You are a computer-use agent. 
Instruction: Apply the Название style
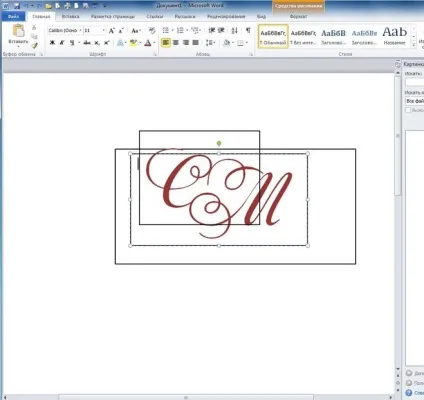395,36
